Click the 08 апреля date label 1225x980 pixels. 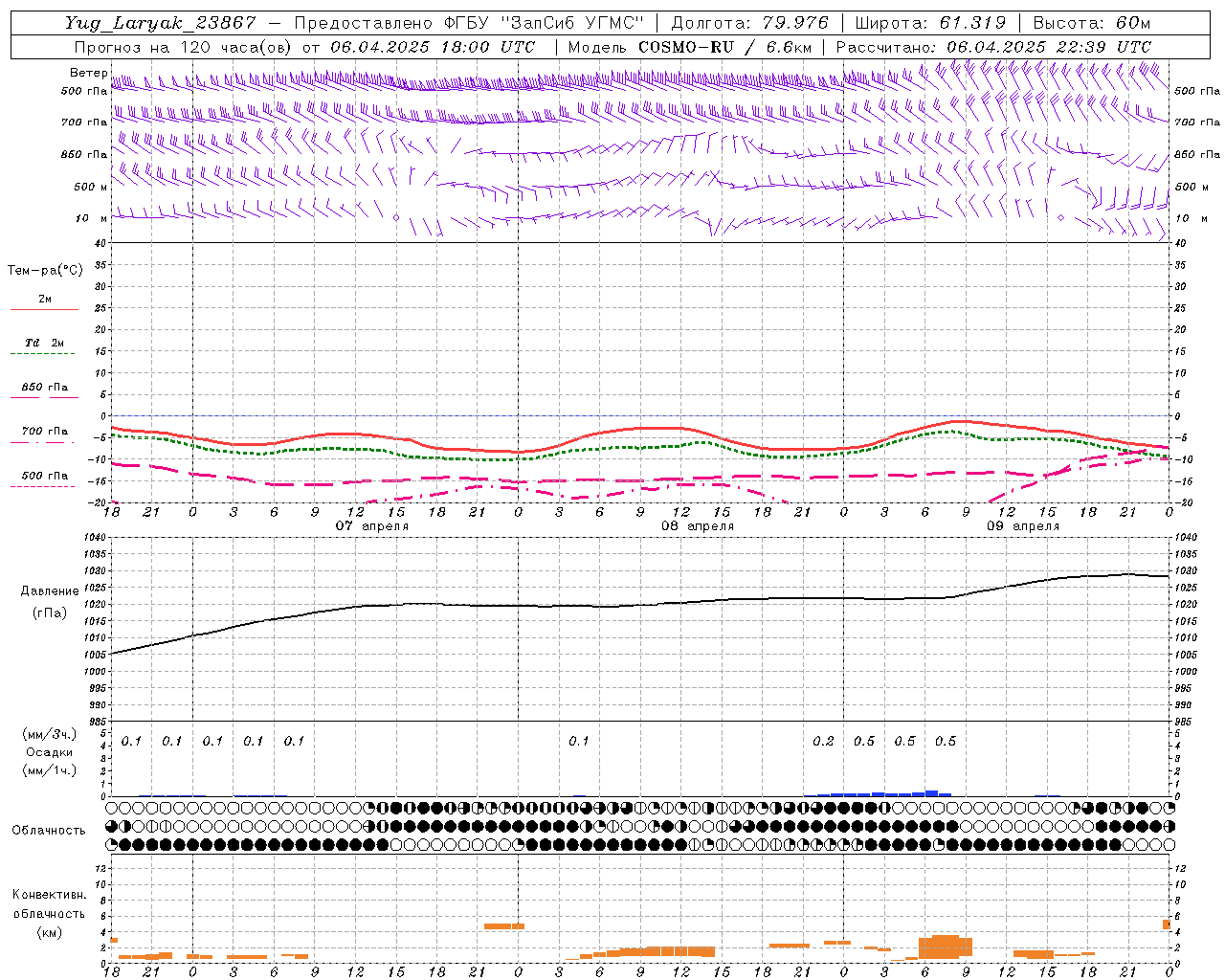click(x=698, y=526)
